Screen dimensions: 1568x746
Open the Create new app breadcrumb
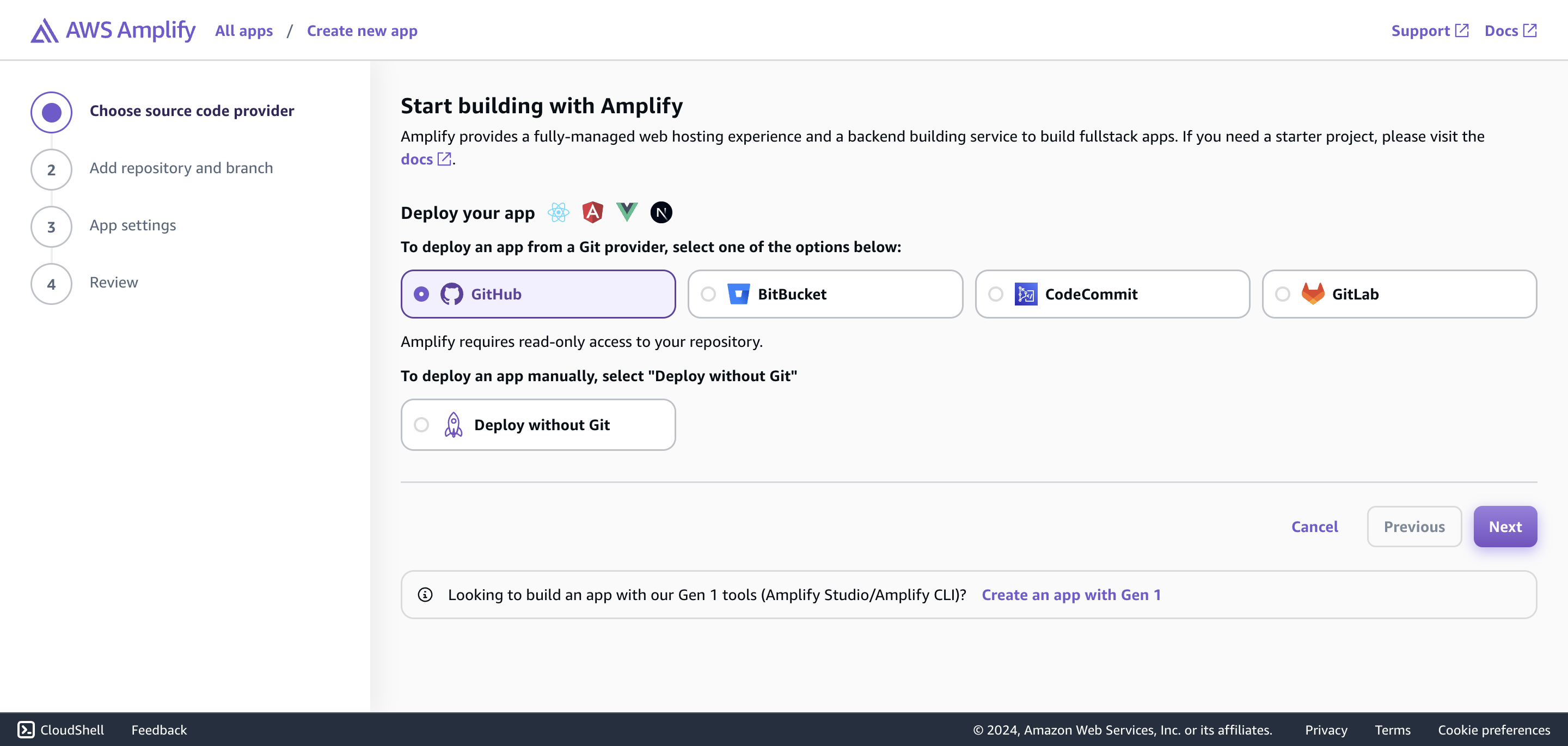pos(362,30)
